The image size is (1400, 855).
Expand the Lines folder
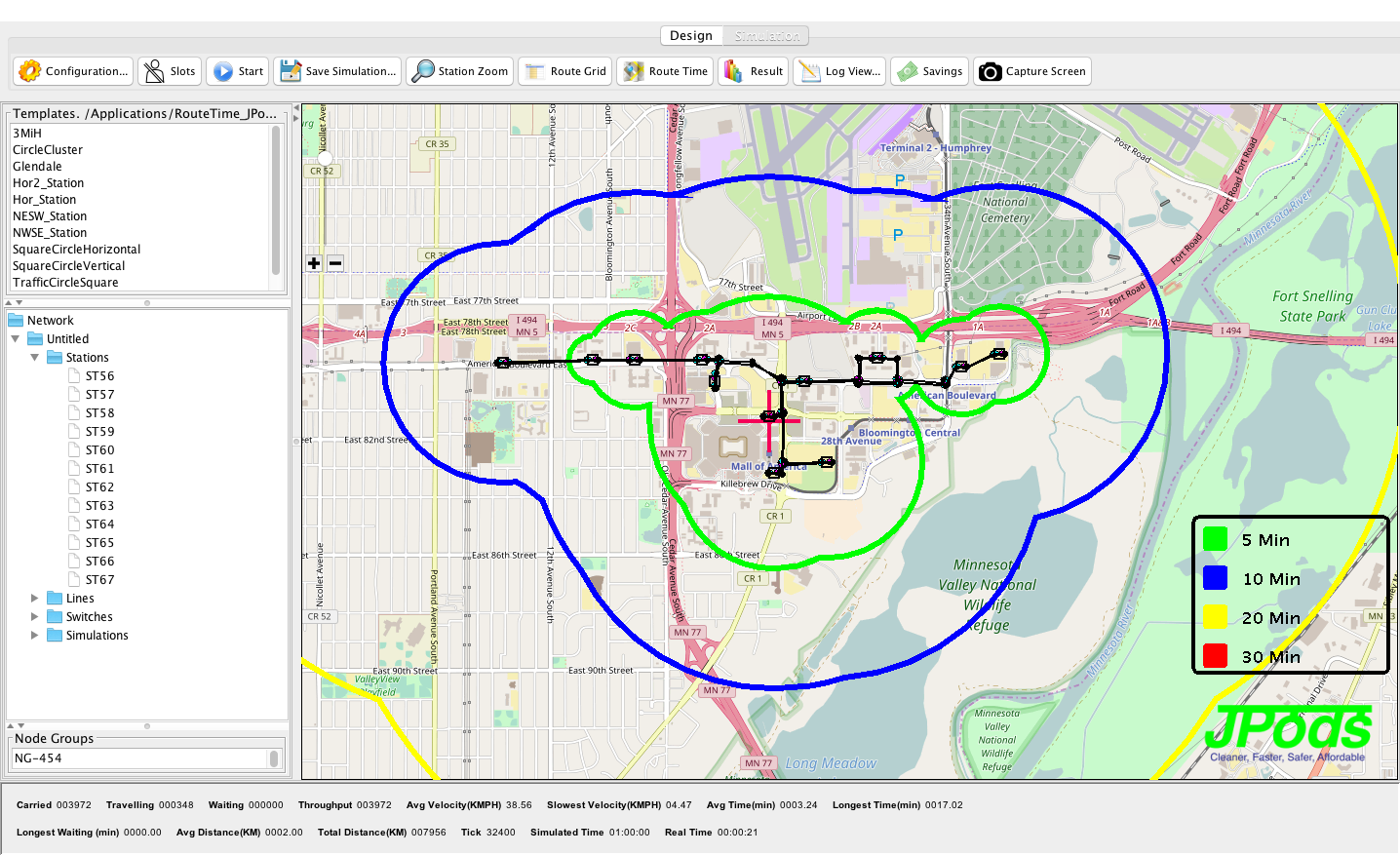click(x=35, y=599)
